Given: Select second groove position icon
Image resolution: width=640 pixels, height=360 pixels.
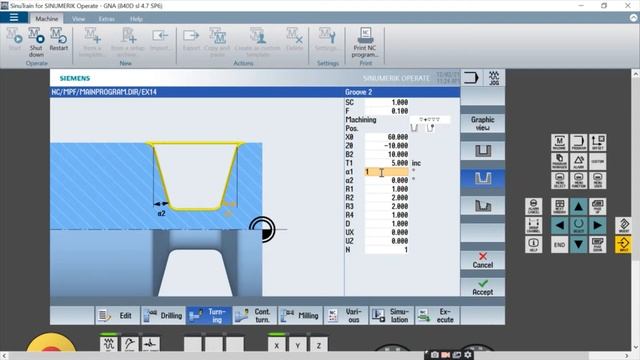Looking at the screenshot, I should coord(430,128).
